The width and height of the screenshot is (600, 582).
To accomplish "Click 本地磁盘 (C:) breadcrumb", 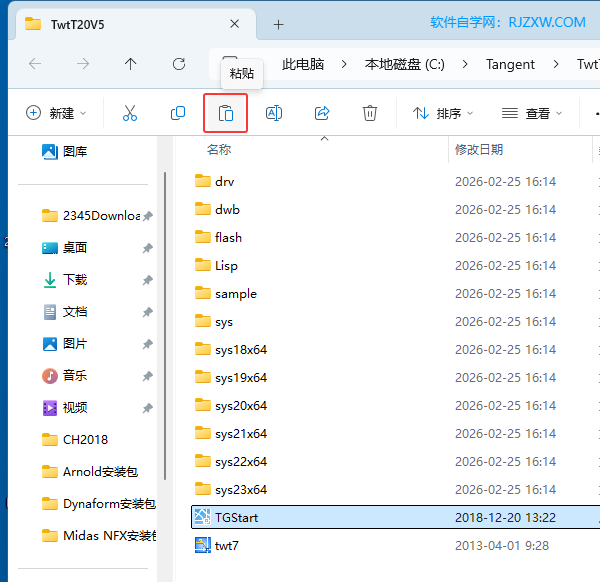I will point(404,64).
